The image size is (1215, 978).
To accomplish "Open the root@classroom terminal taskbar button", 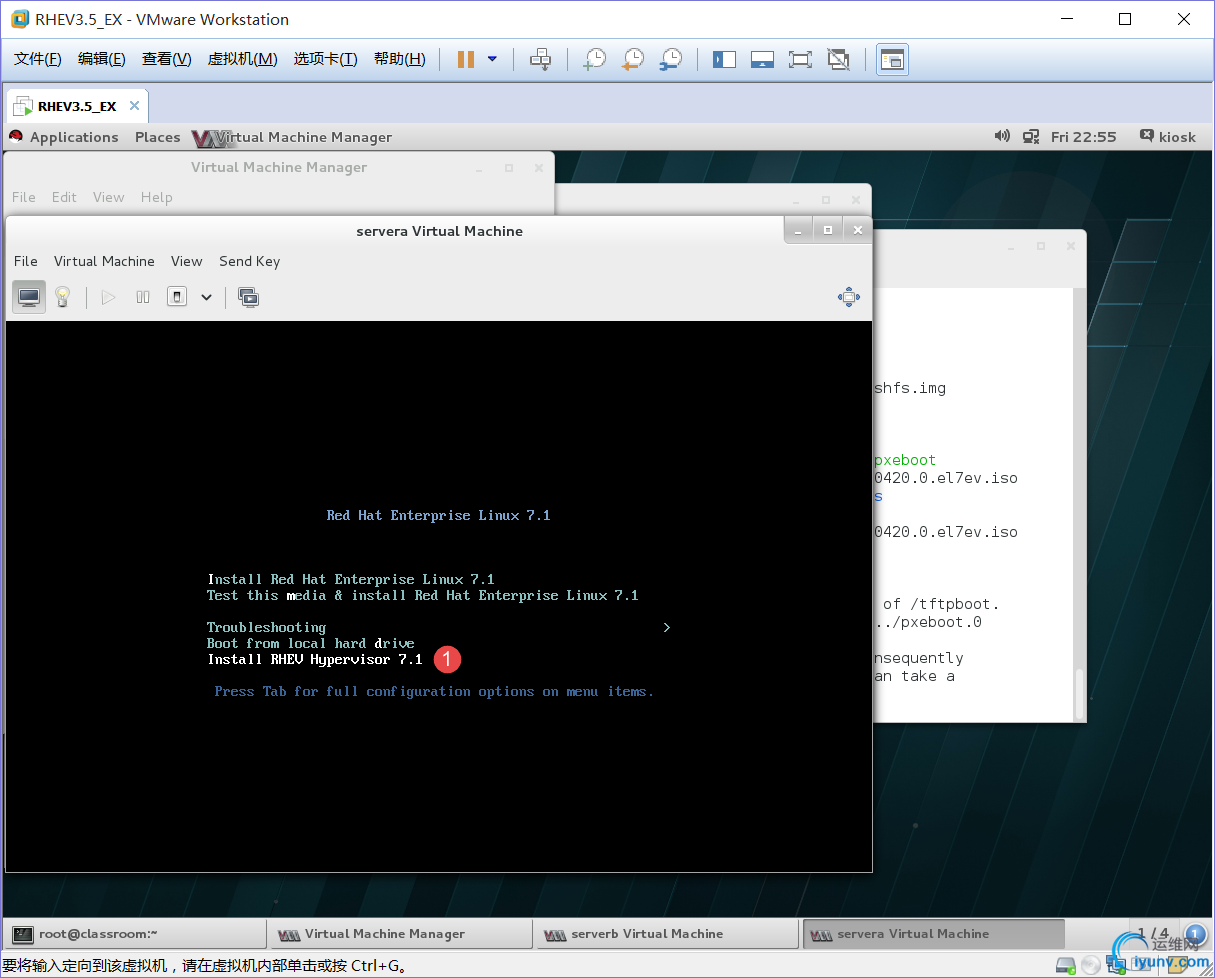I will coord(136,934).
